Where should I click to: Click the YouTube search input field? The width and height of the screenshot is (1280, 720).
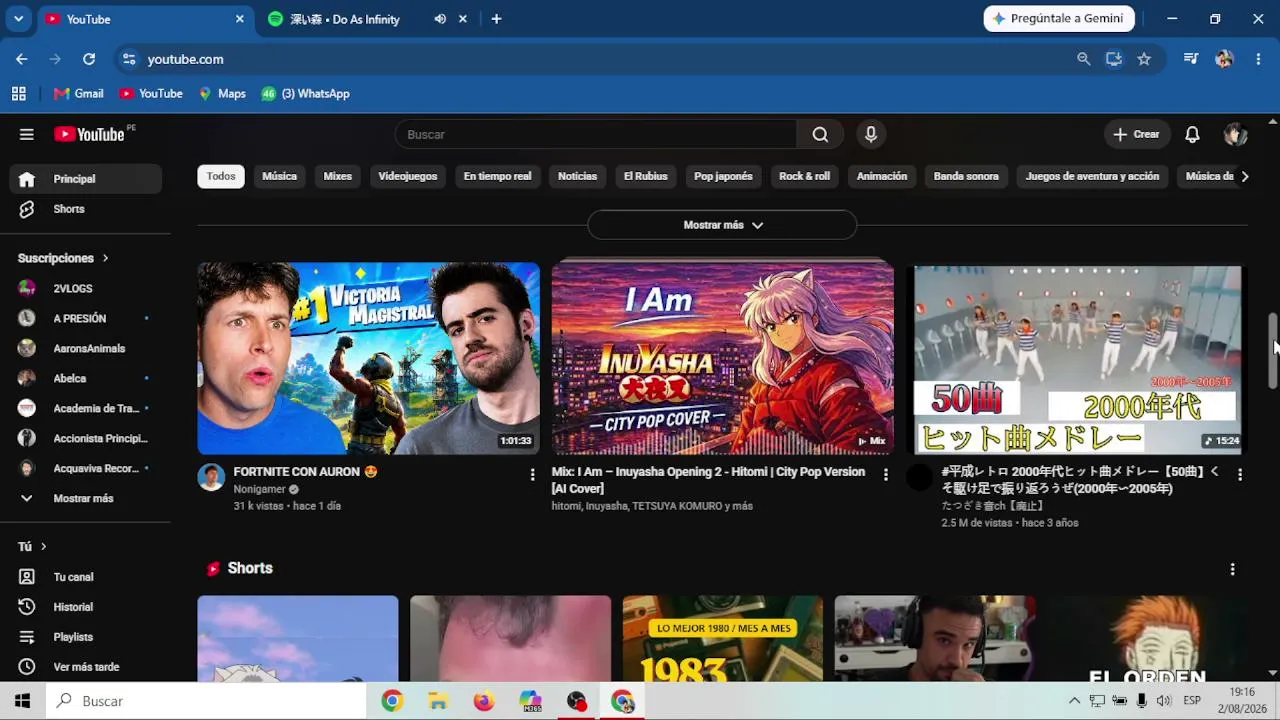[596, 134]
